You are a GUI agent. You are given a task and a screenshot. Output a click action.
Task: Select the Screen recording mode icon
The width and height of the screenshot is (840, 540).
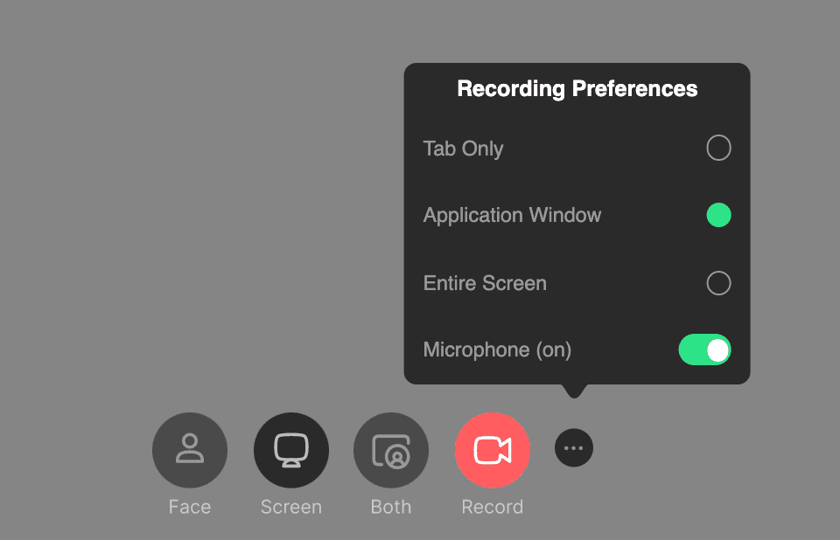click(x=291, y=450)
